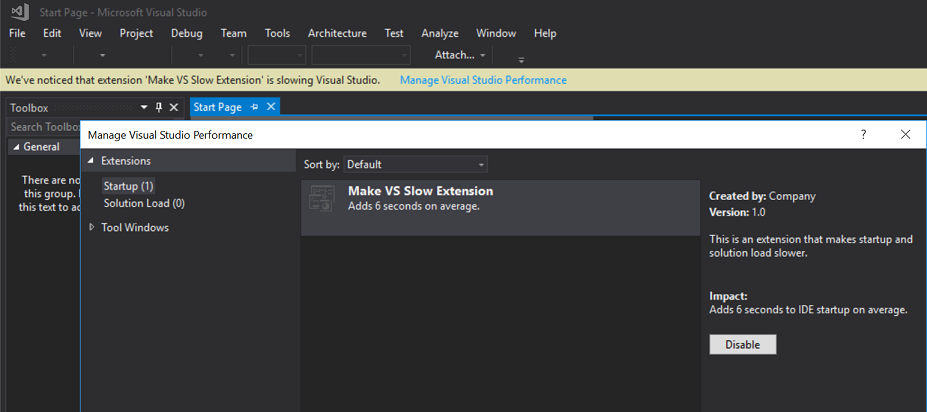Open the Team menu
Viewport: 927px width, 412px height.
pos(234,33)
